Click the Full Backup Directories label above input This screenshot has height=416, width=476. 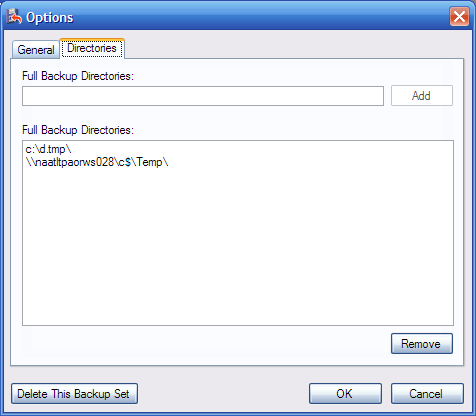pyautogui.click(x=78, y=76)
